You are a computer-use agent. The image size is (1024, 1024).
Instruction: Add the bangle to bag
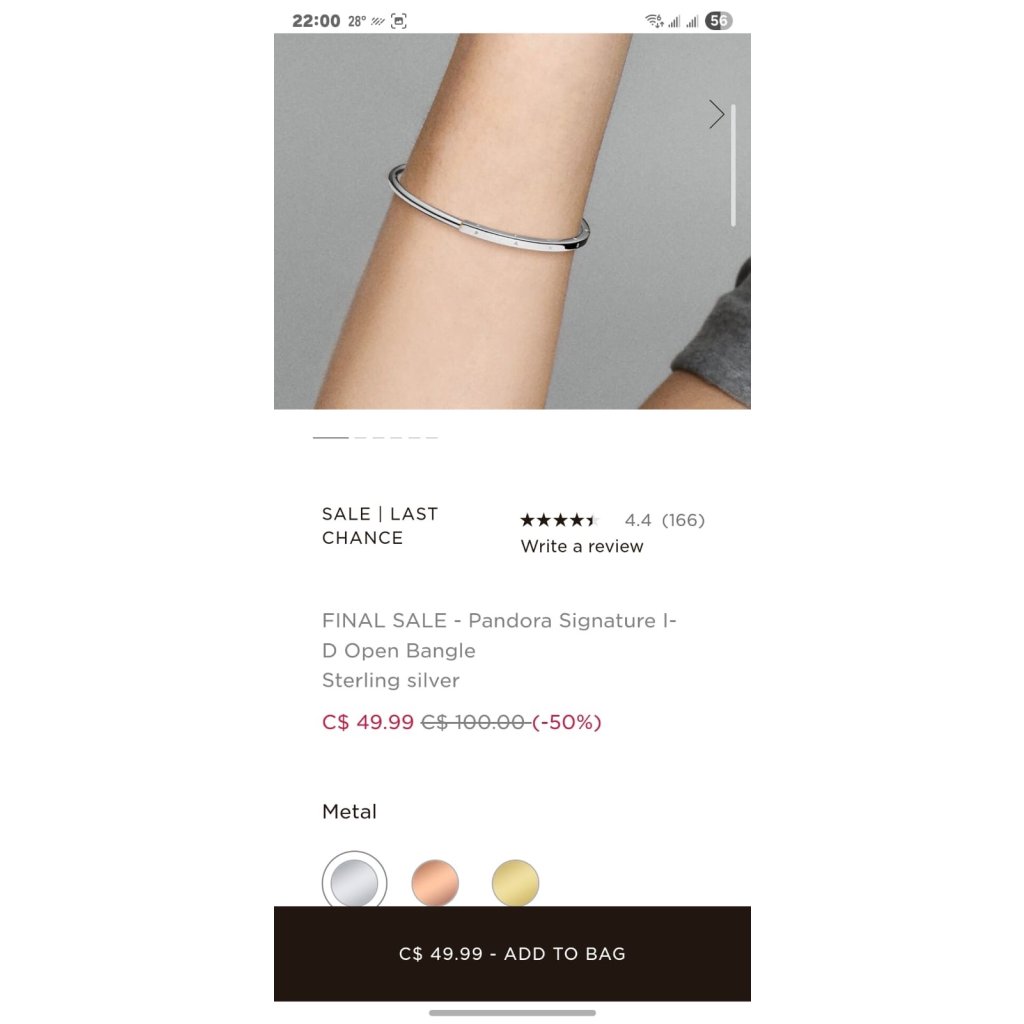coord(512,953)
